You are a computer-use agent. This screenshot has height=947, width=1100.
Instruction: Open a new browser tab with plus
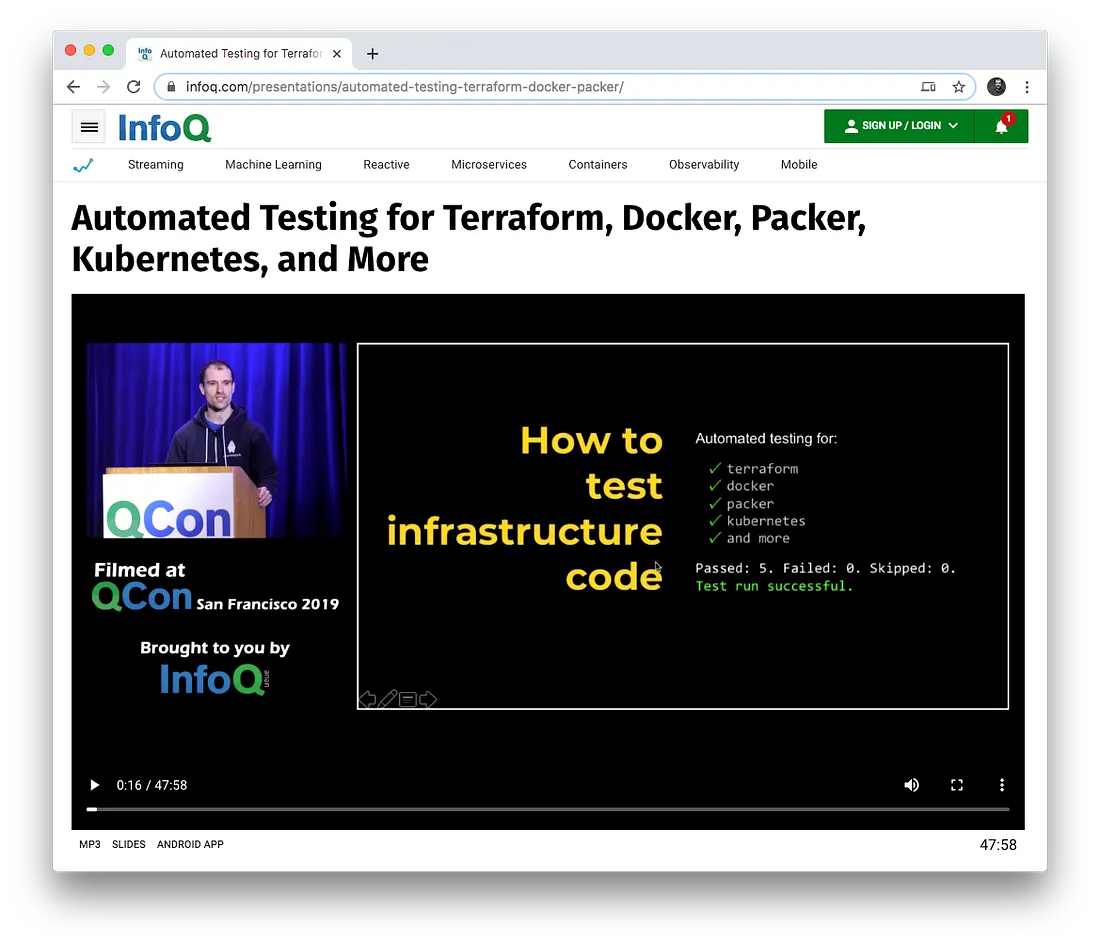[373, 54]
